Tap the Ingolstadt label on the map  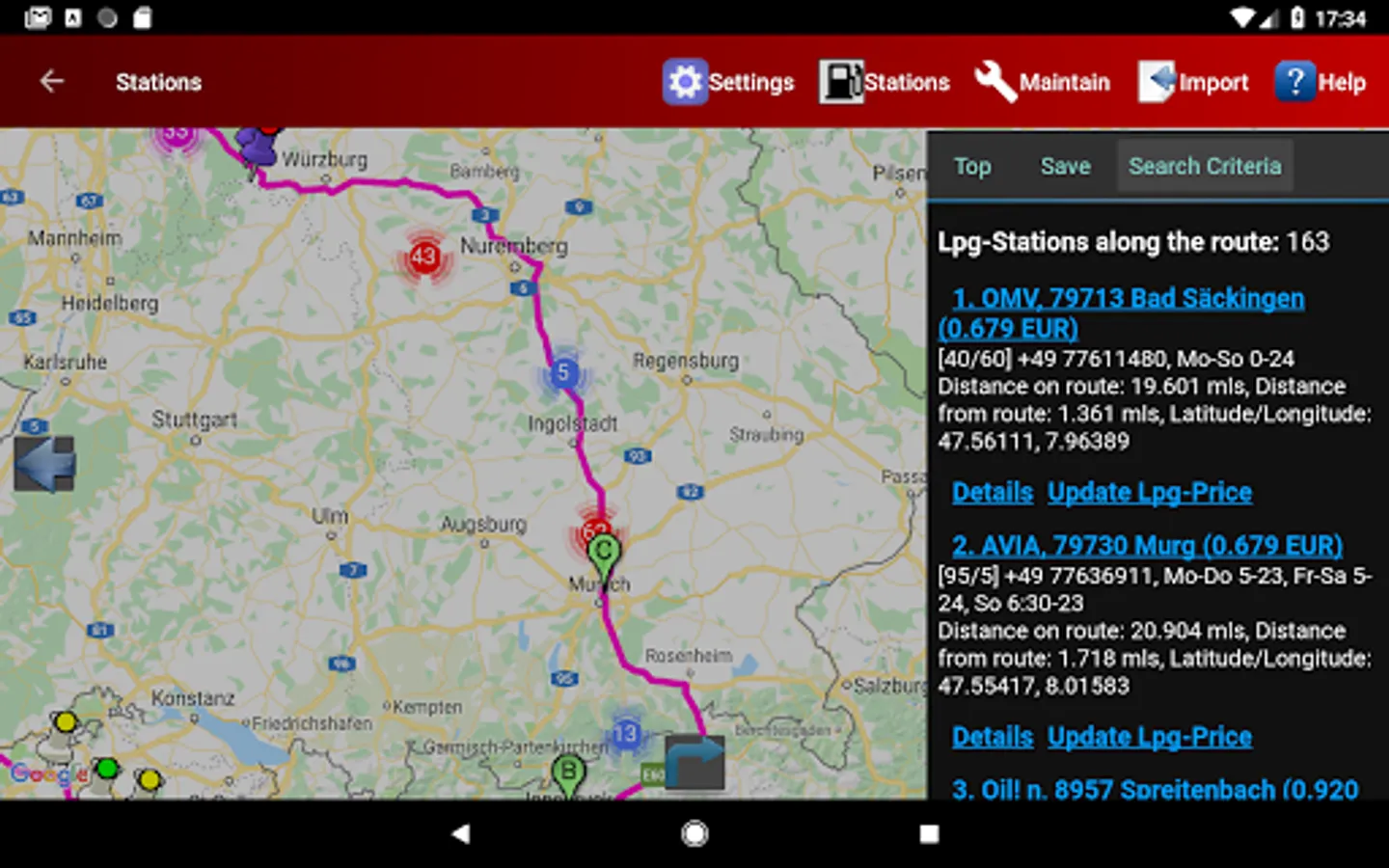tap(572, 423)
